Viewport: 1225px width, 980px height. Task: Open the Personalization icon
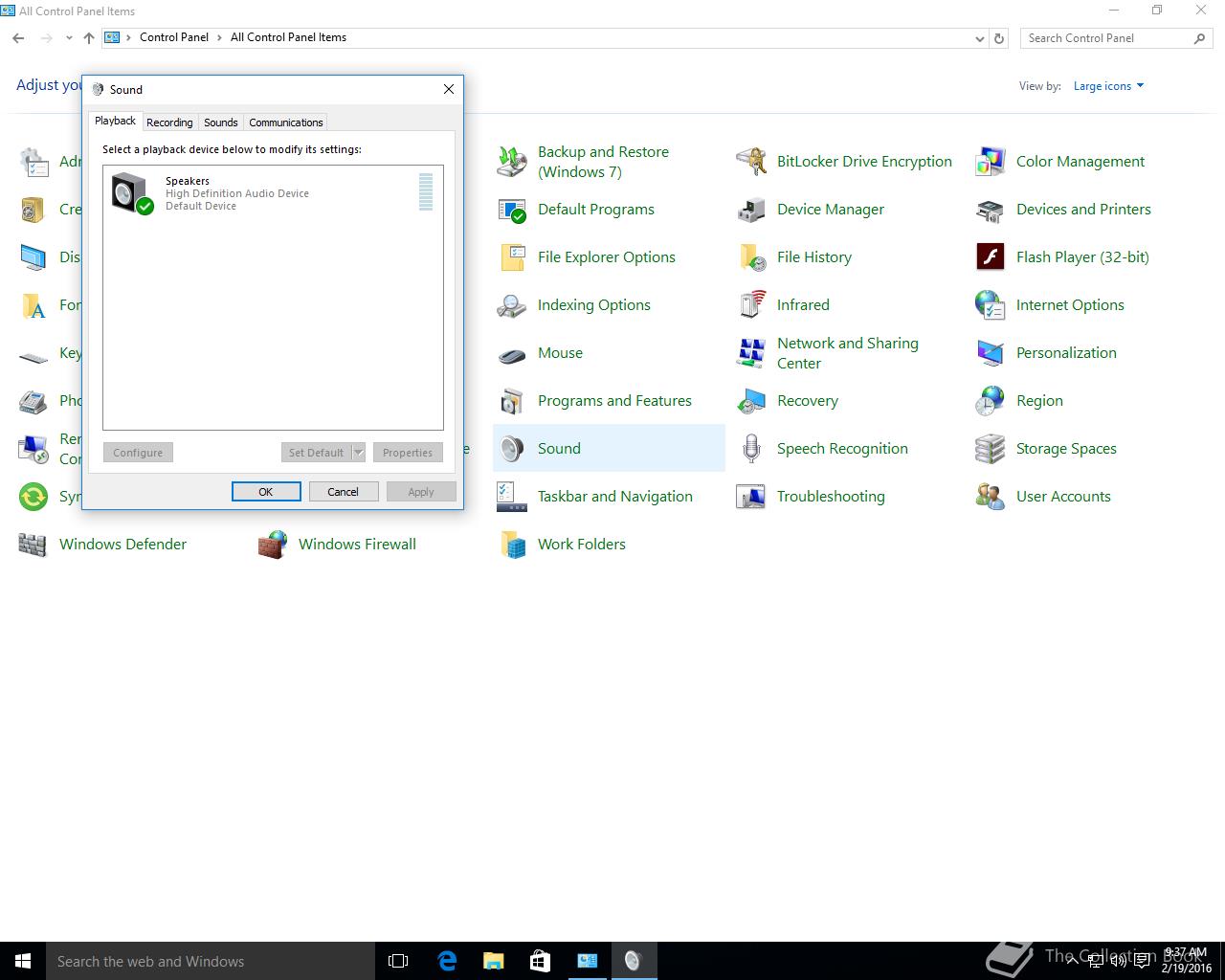pyautogui.click(x=991, y=353)
